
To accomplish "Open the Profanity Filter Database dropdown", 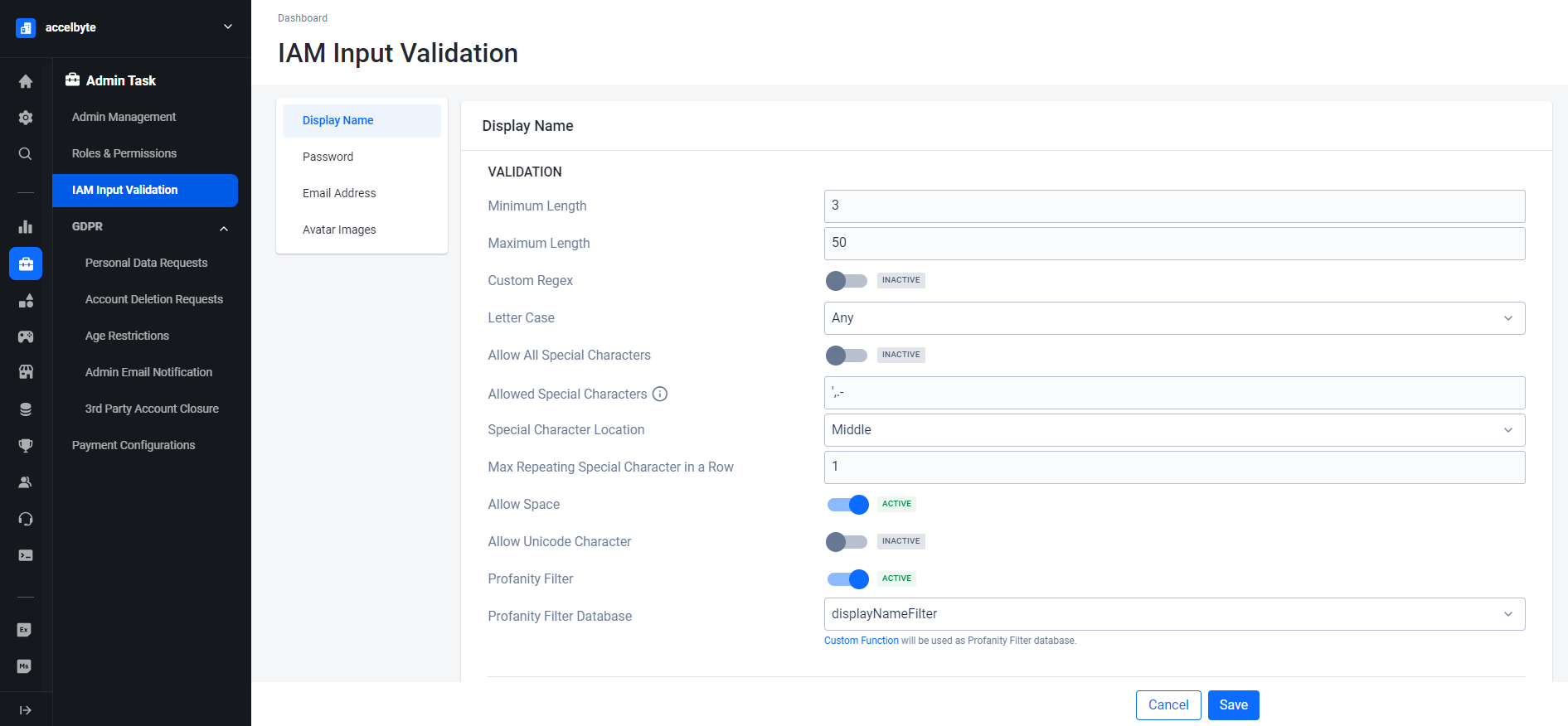I will (1174, 614).
